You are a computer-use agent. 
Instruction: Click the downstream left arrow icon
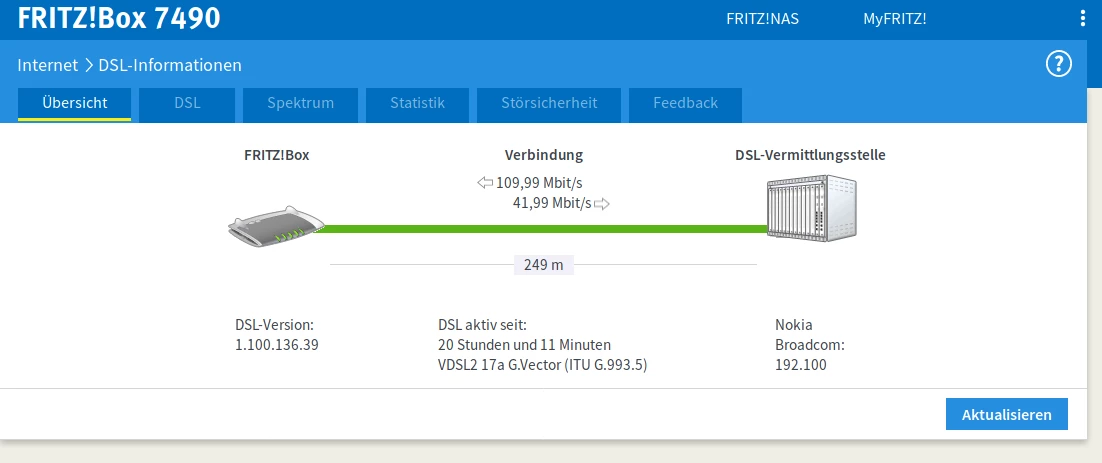(x=485, y=183)
